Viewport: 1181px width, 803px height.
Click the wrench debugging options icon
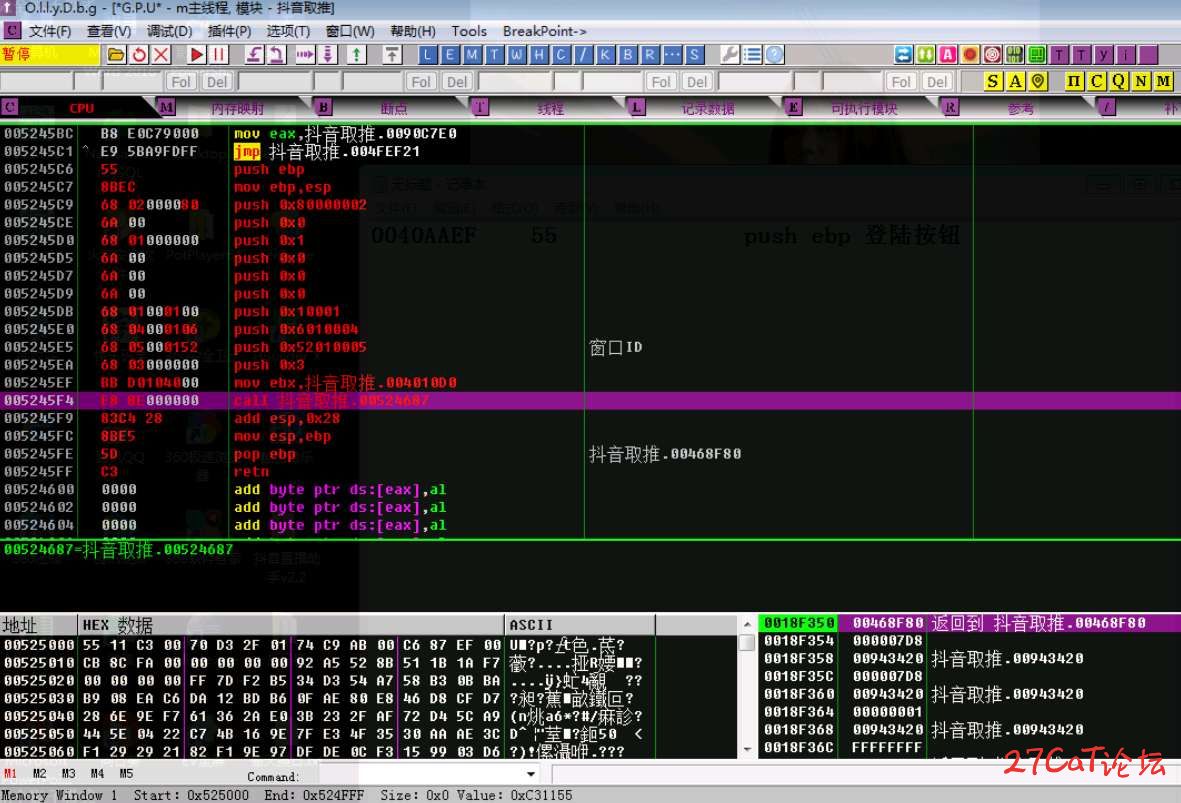[x=730, y=54]
